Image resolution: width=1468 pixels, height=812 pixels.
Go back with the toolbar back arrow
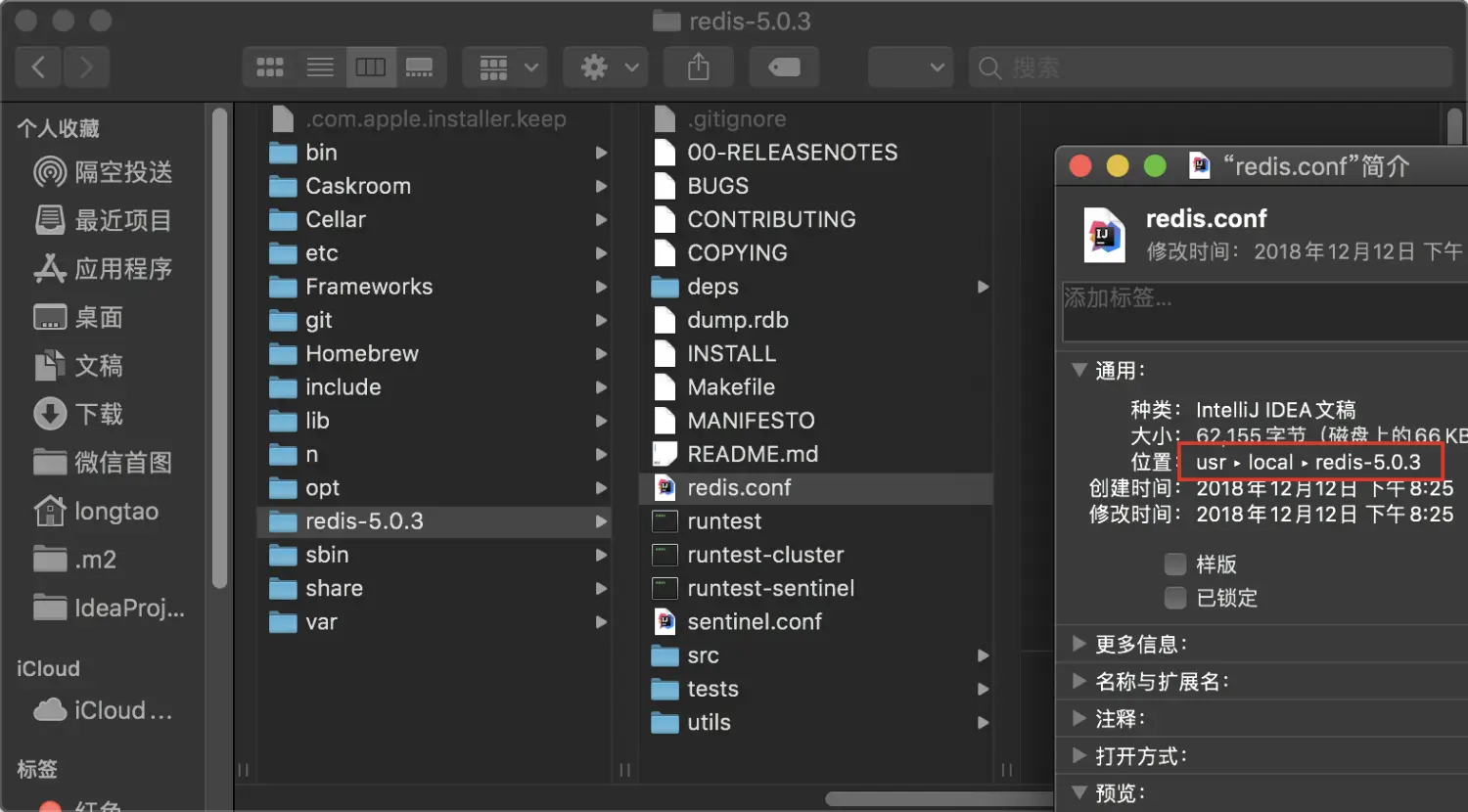click(x=38, y=68)
